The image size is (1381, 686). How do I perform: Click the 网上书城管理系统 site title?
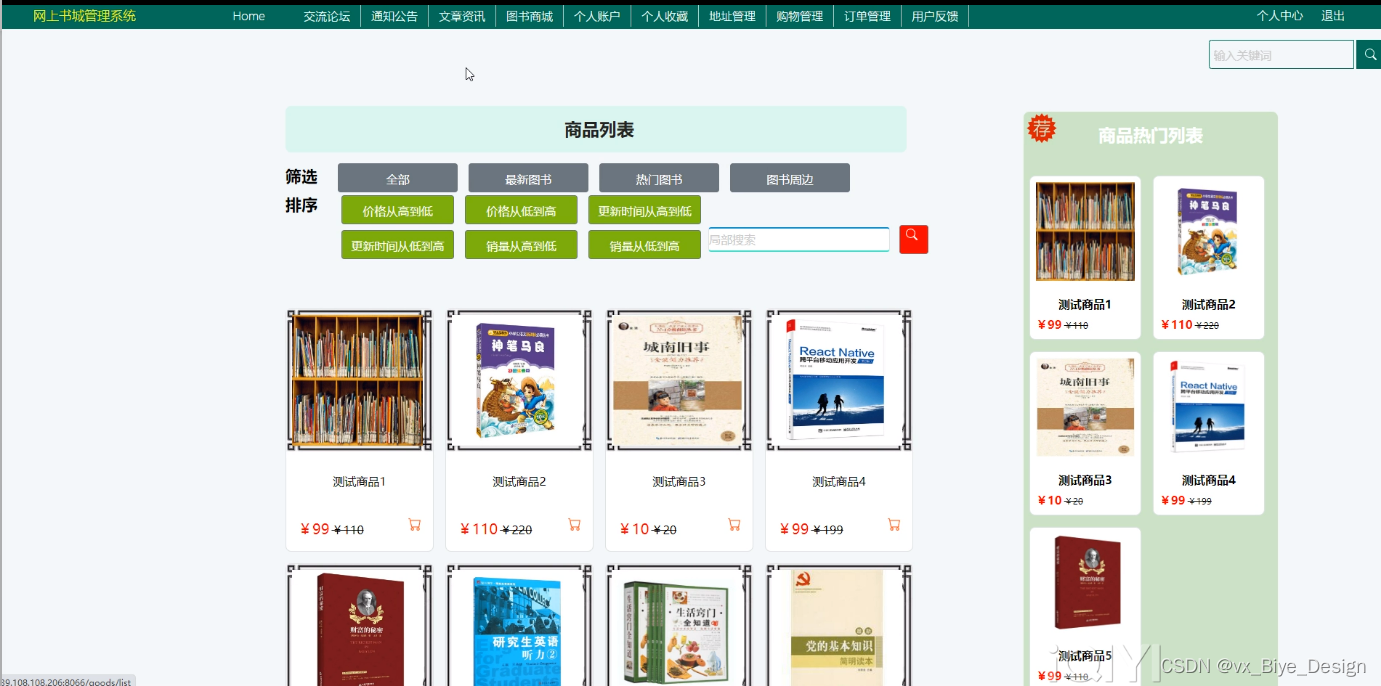click(84, 16)
